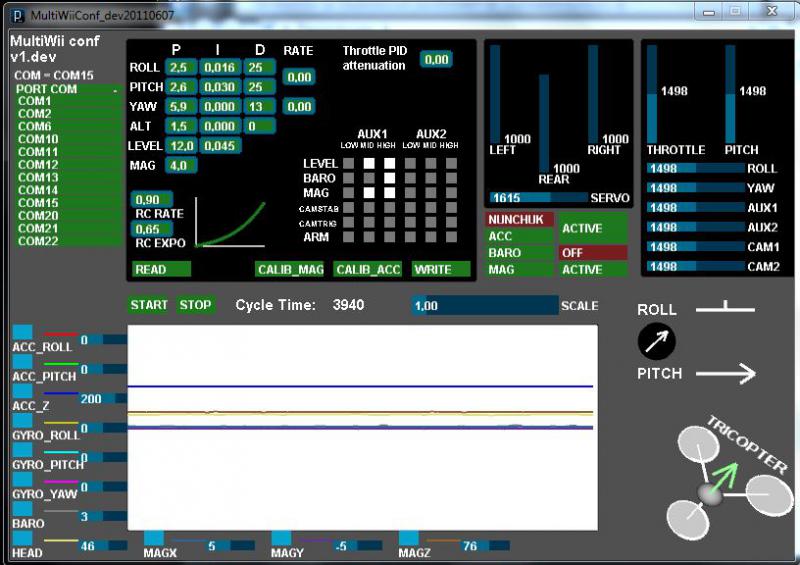Image resolution: width=800 pixels, height=565 pixels.
Task: Click the RC expo curve graph
Action: 230,222
